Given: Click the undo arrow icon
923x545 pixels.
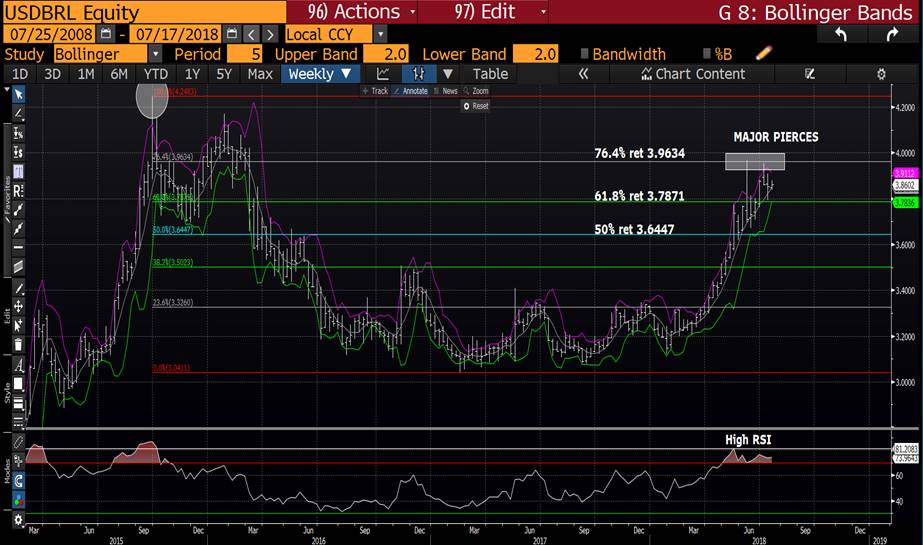Looking at the screenshot, I should [x=841, y=34].
